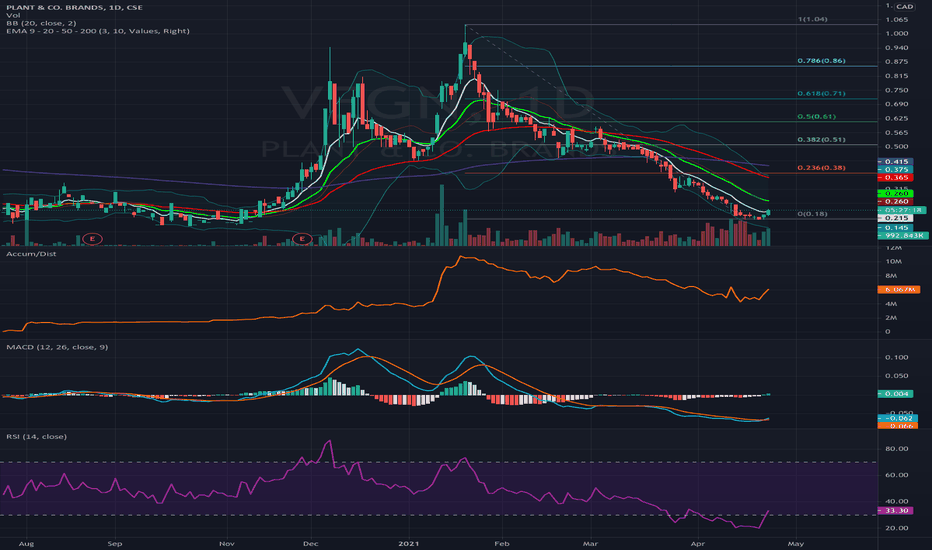Click the 992.843K volume tag
932x550 pixels.
(x=903, y=235)
